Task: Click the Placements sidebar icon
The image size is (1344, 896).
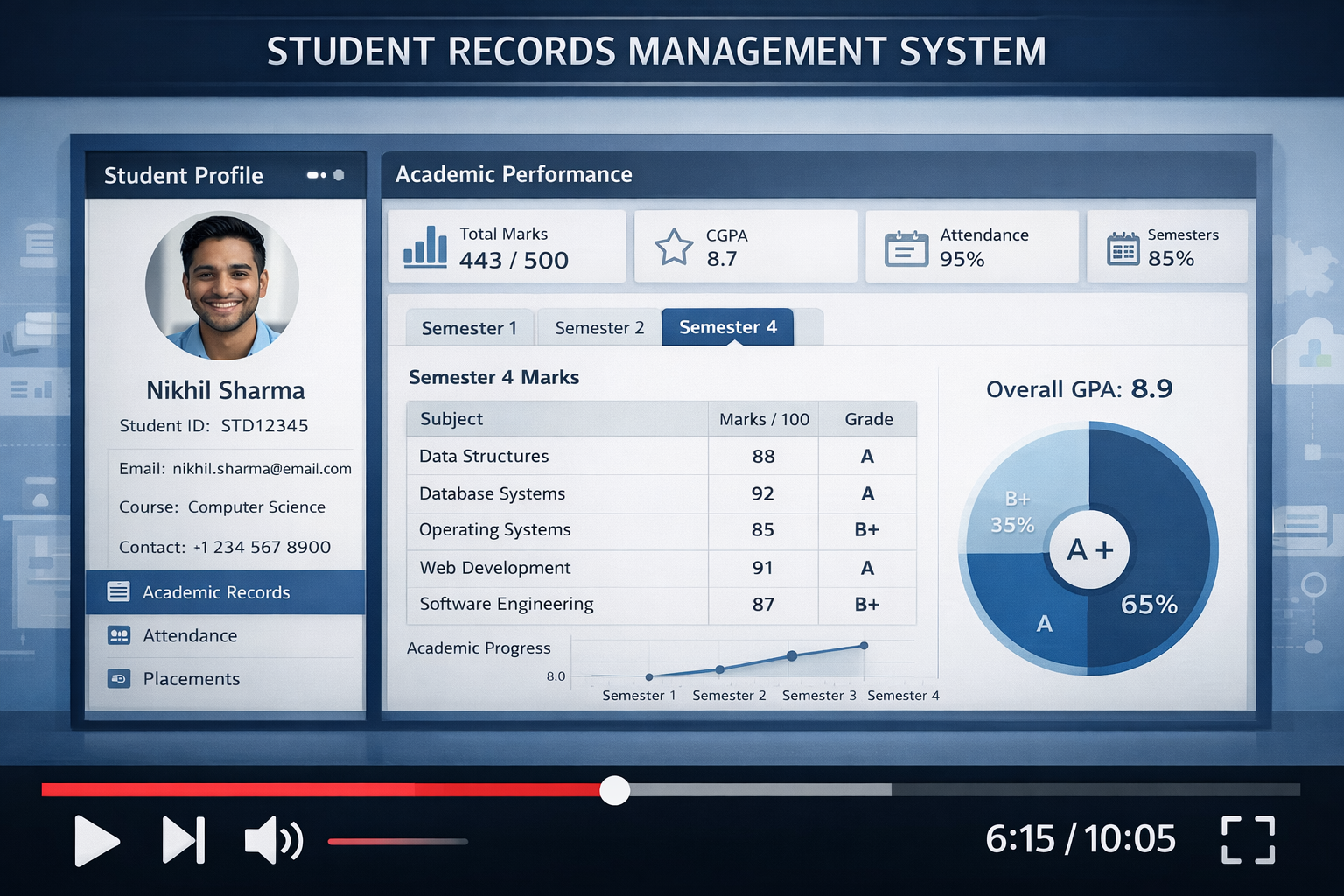Action: point(118,679)
